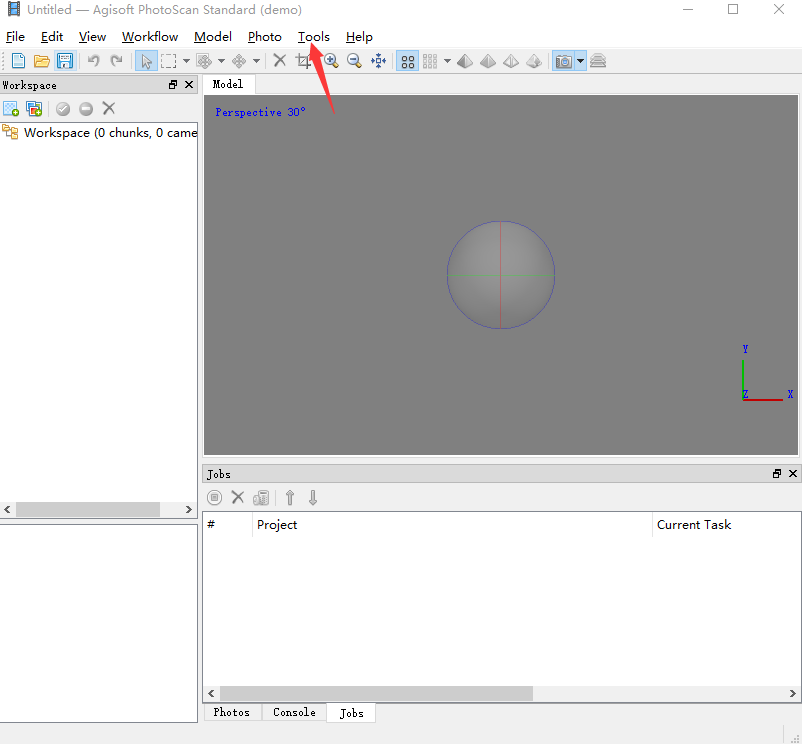Click the Reset View arrows icon

378,61
